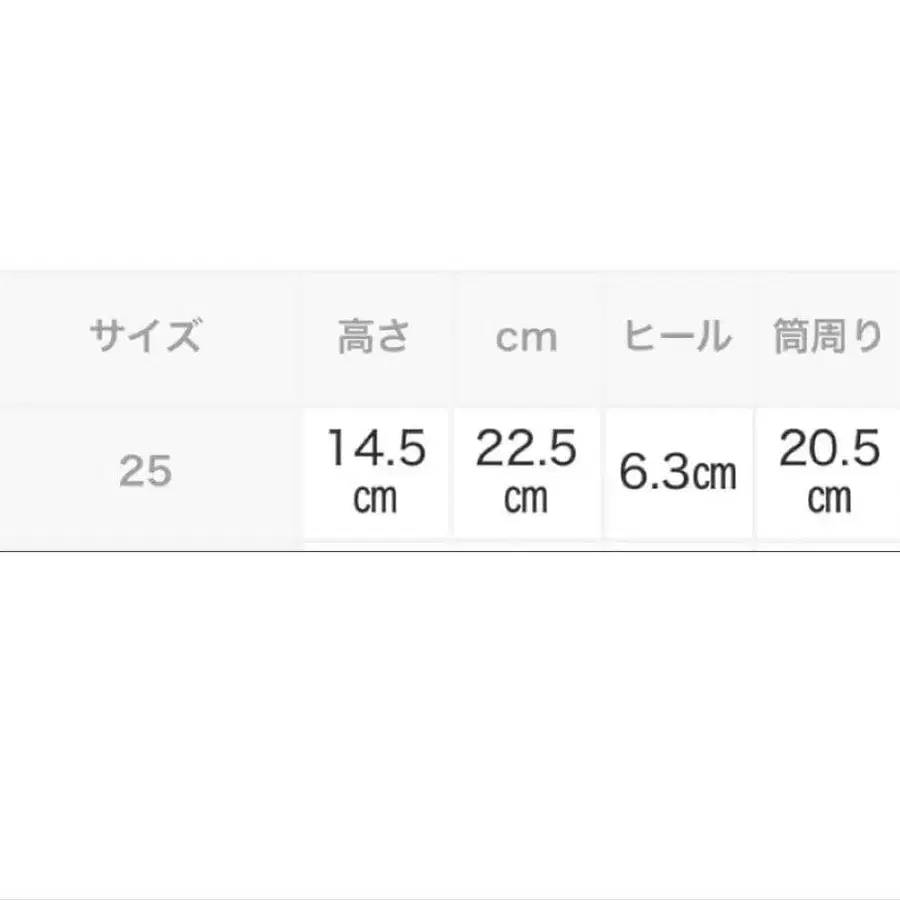This screenshot has height=900, width=900.
Task: Select the 6.3cm heel cell
Action: 678,472
